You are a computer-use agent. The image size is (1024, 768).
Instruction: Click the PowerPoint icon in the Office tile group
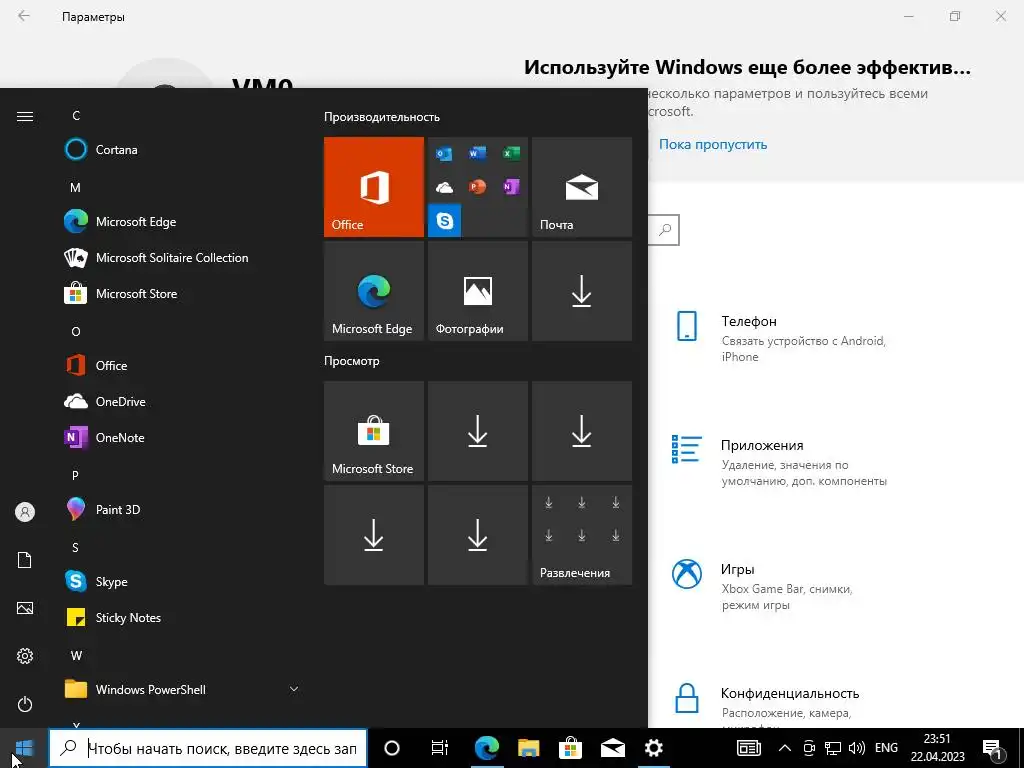pyautogui.click(x=477, y=187)
